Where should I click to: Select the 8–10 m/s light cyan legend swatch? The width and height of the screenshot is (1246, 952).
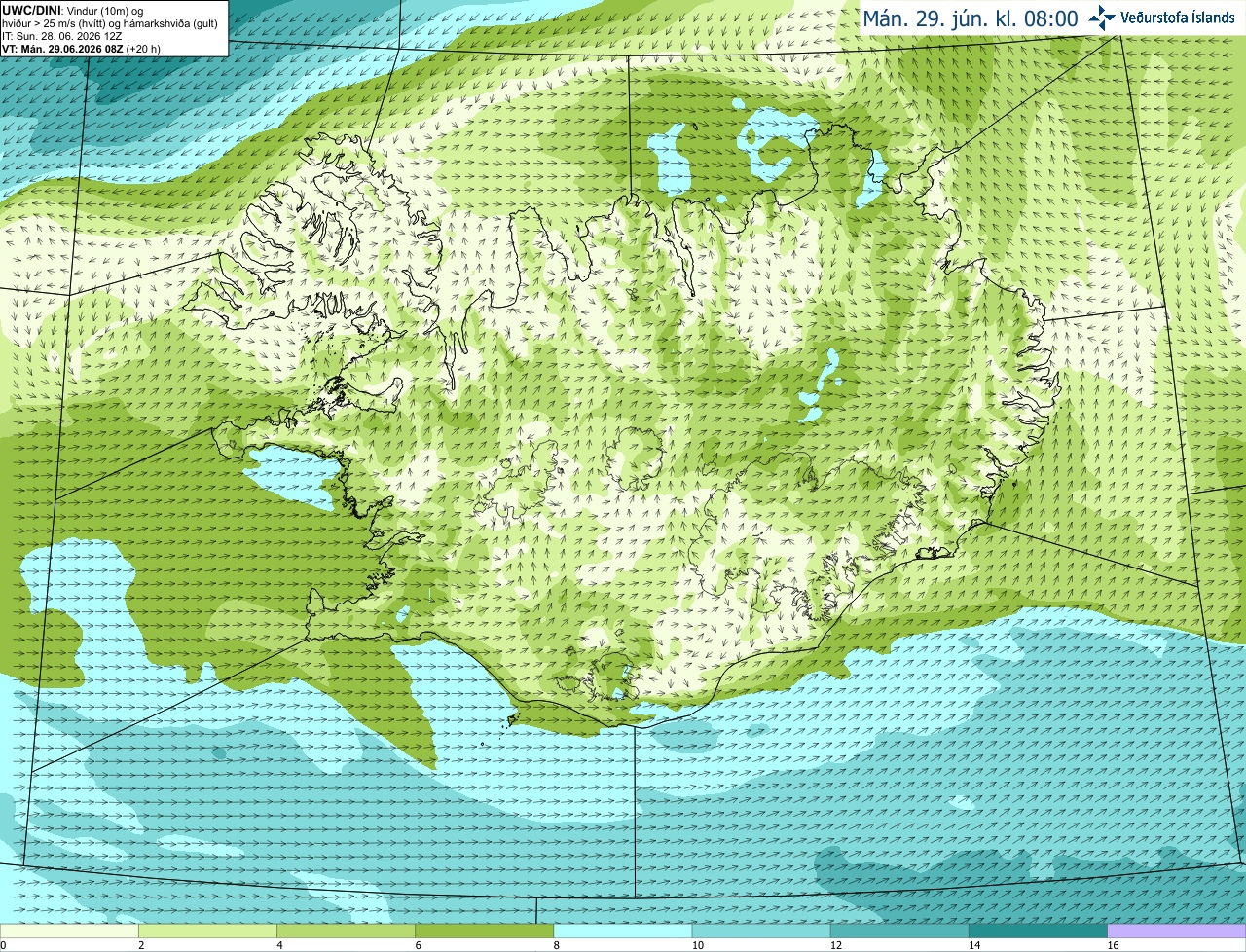(x=623, y=932)
